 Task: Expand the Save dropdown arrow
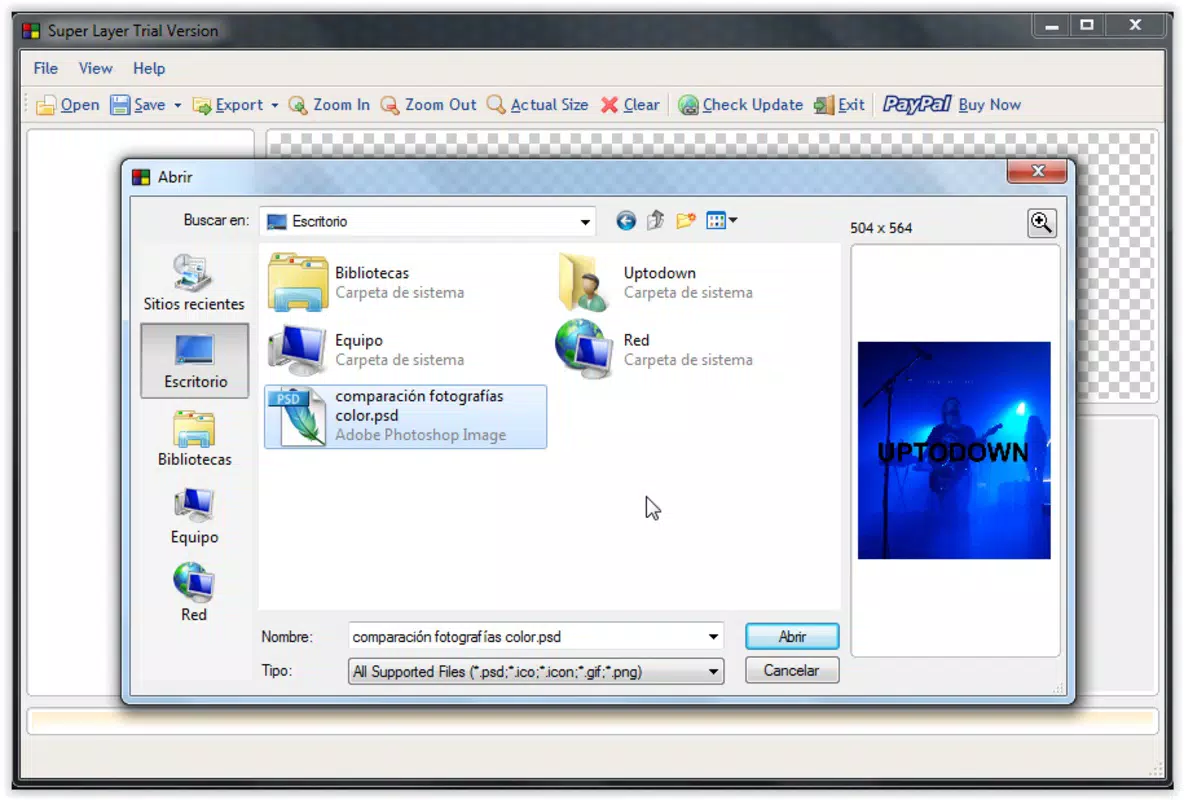tap(177, 106)
